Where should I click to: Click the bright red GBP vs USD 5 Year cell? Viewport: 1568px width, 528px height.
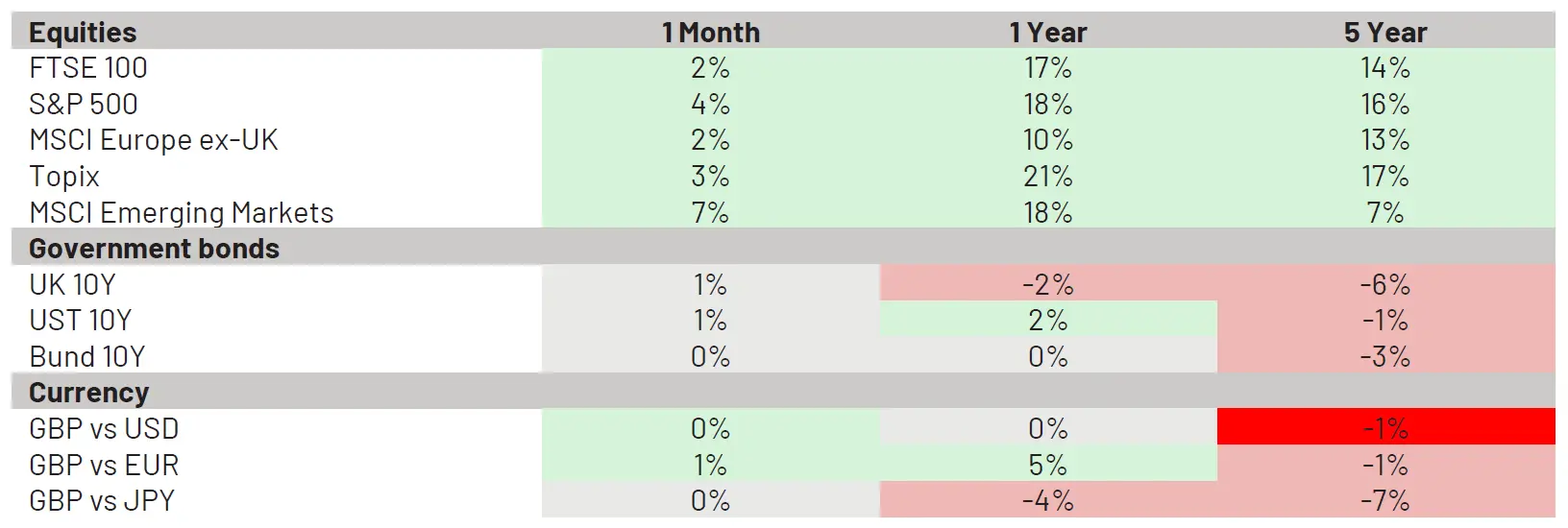click(1384, 428)
